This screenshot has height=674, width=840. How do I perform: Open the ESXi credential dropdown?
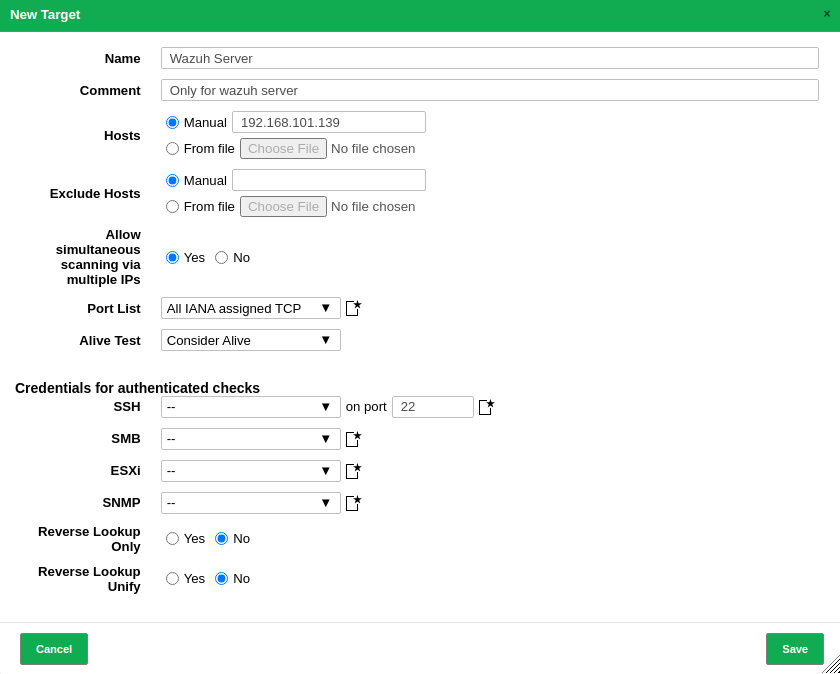251,471
